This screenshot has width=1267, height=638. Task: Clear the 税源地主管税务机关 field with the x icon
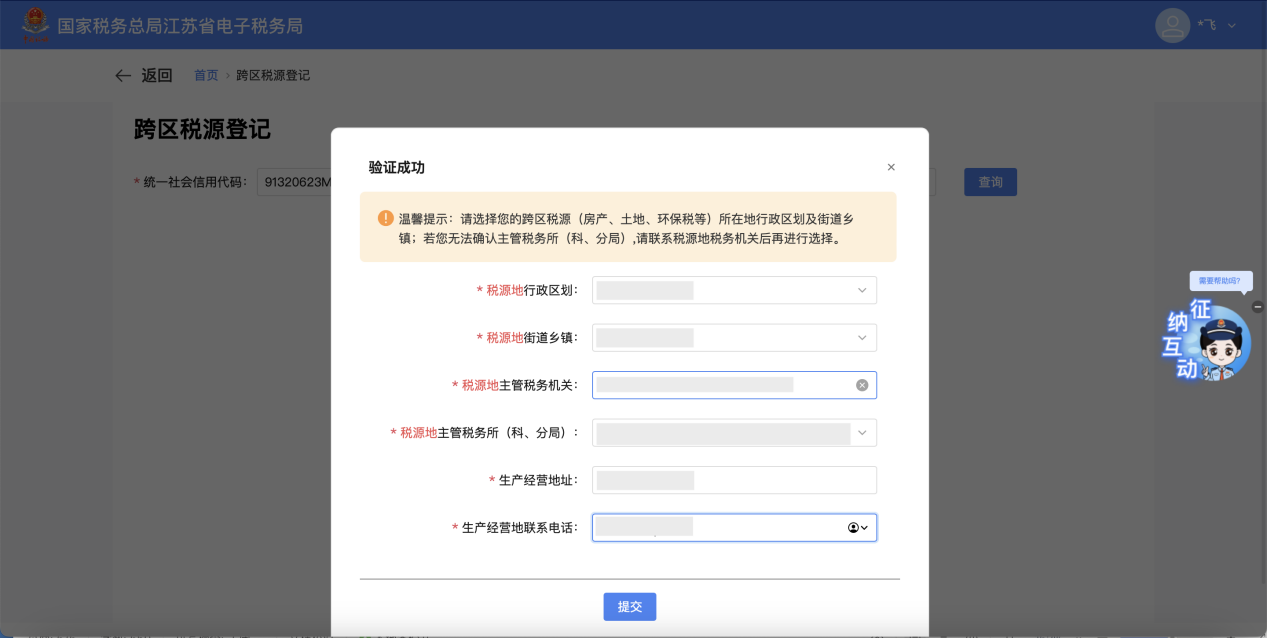click(862, 385)
